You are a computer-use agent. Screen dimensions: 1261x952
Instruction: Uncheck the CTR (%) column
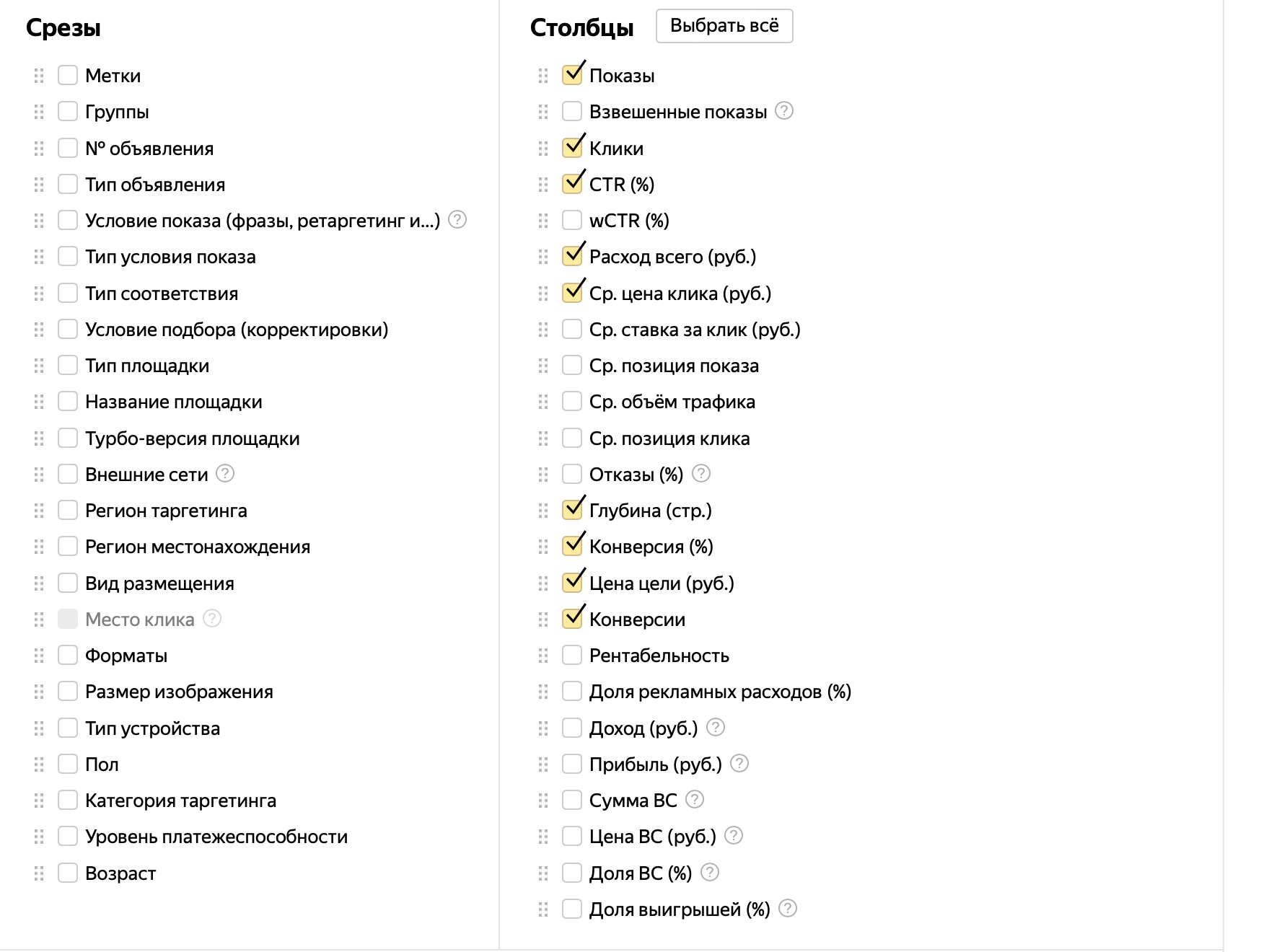pyautogui.click(x=572, y=184)
